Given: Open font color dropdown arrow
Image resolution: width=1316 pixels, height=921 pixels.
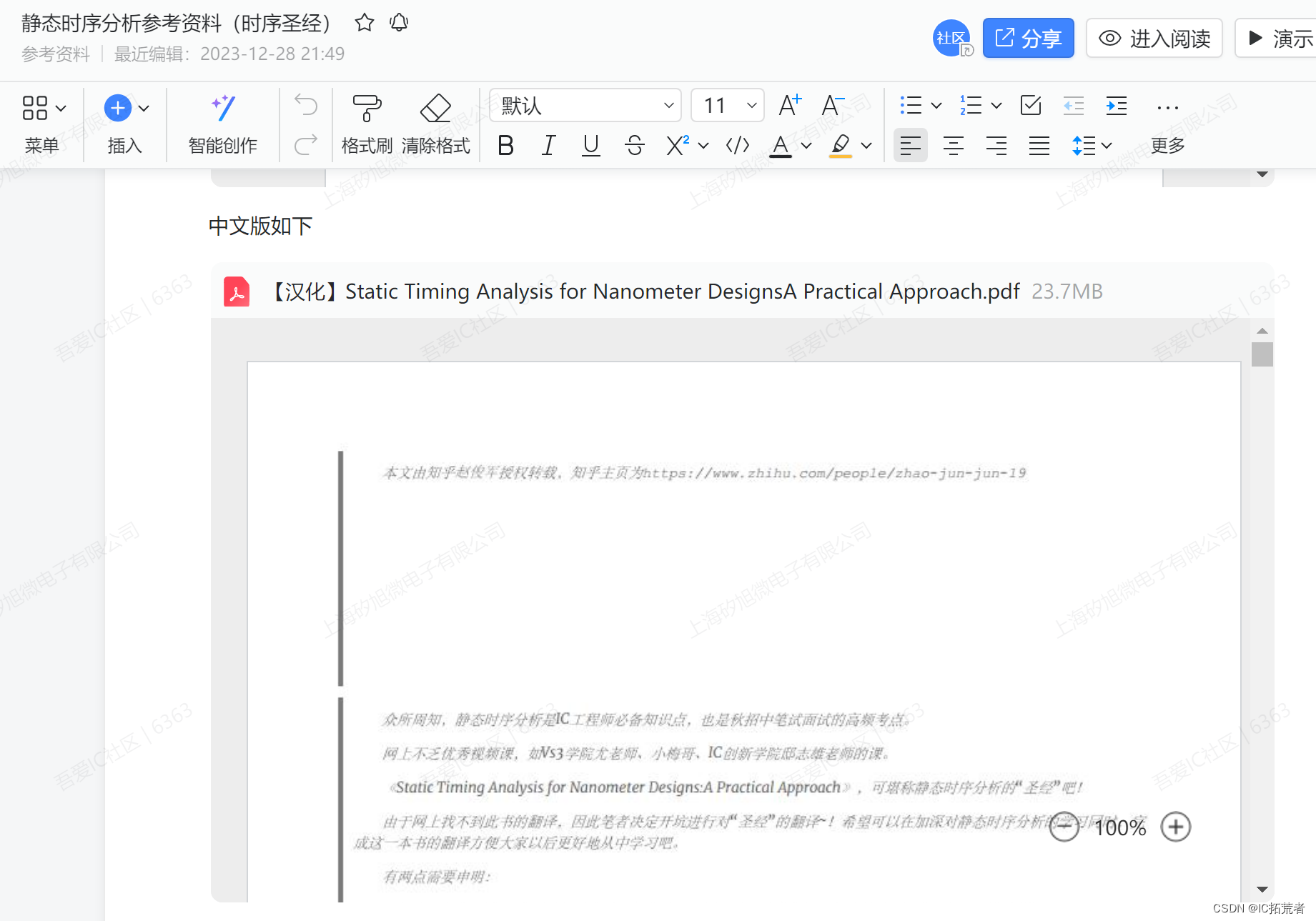Looking at the screenshot, I should point(806,146).
